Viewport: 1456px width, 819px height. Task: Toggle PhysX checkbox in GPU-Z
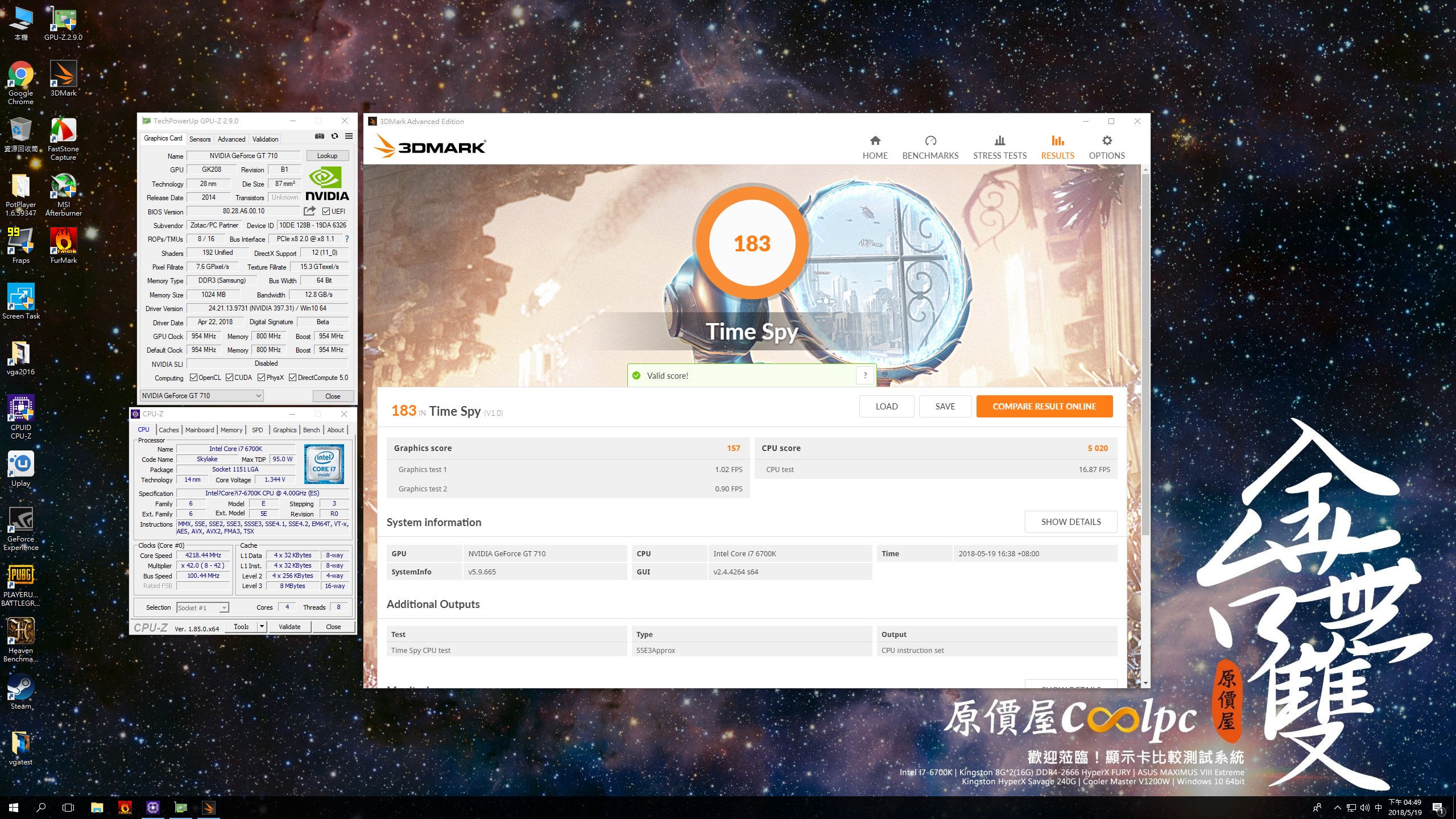pyautogui.click(x=261, y=378)
